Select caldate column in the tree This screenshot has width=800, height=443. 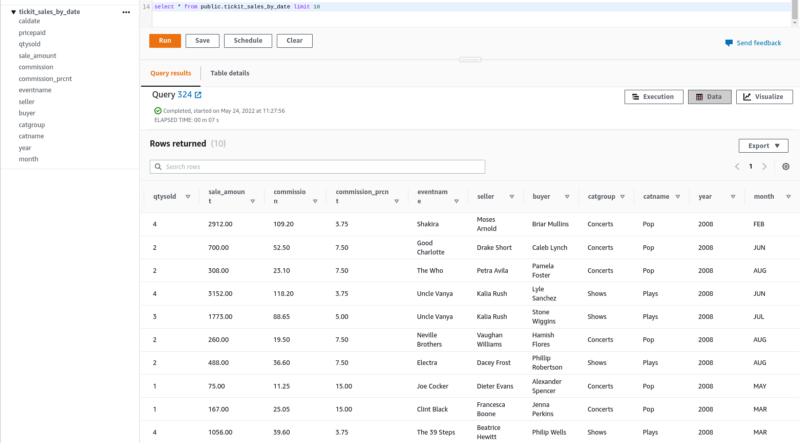tap(29, 21)
